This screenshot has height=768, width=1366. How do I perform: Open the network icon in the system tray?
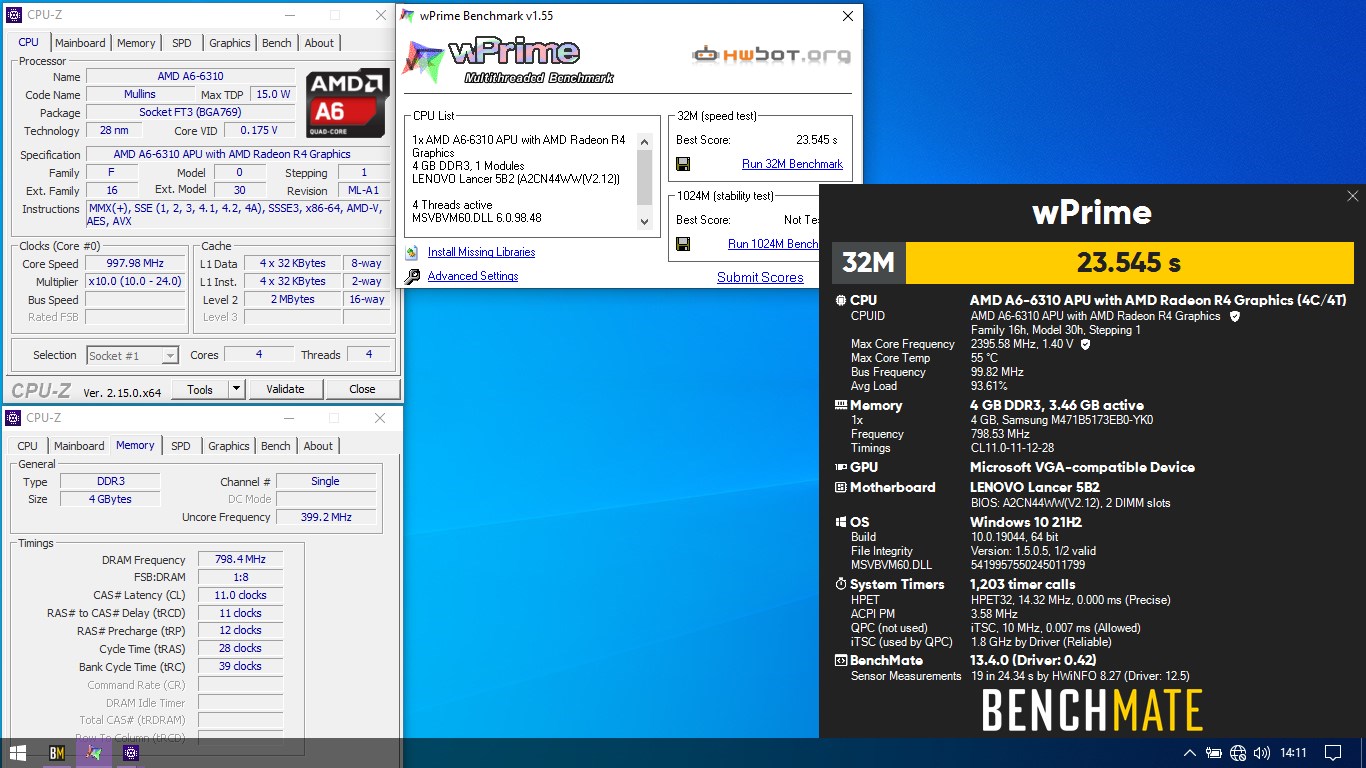1238,753
